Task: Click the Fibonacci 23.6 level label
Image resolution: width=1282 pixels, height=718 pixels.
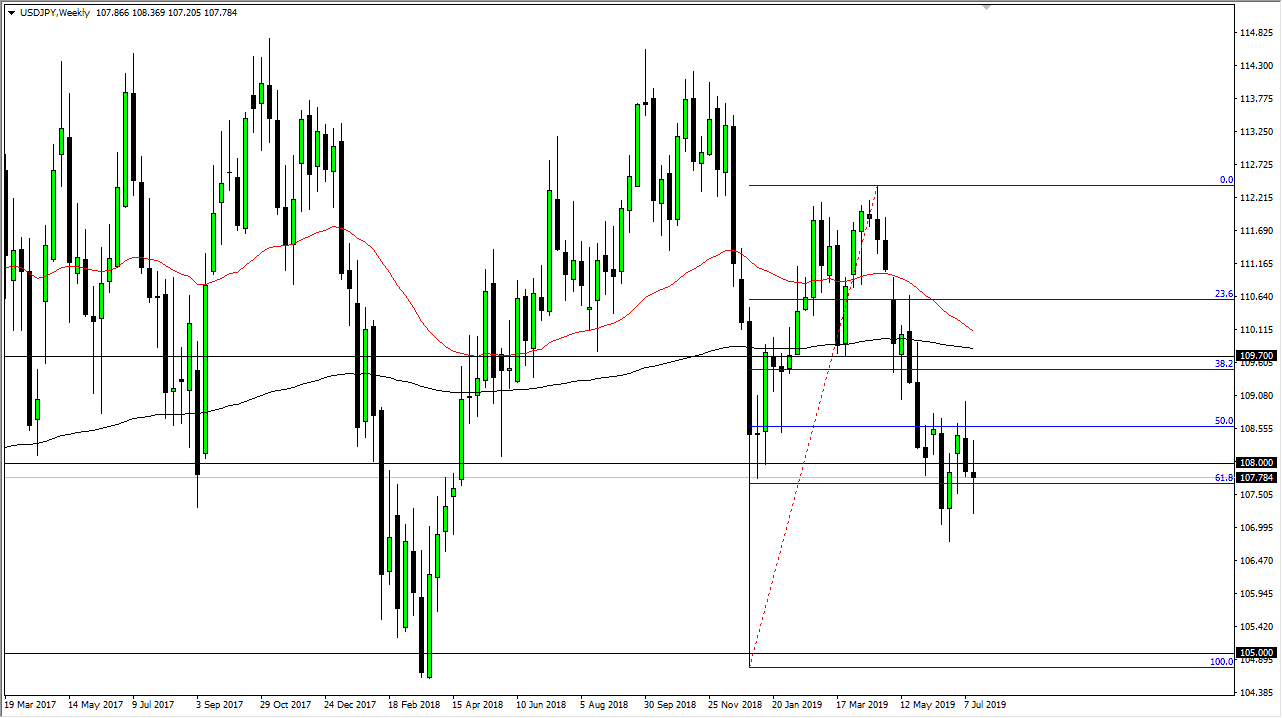Action: (x=1223, y=295)
